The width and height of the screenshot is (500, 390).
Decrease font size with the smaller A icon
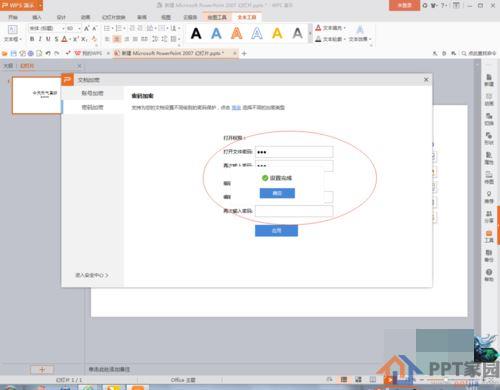click(x=95, y=28)
